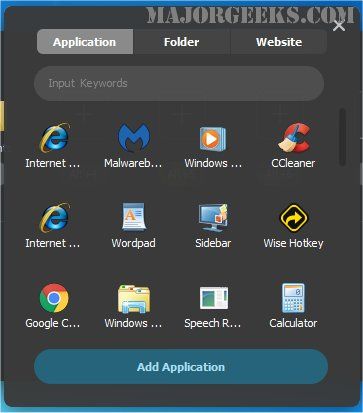
Task: Click the Wise Hotkey text label
Action: pyautogui.click(x=293, y=243)
